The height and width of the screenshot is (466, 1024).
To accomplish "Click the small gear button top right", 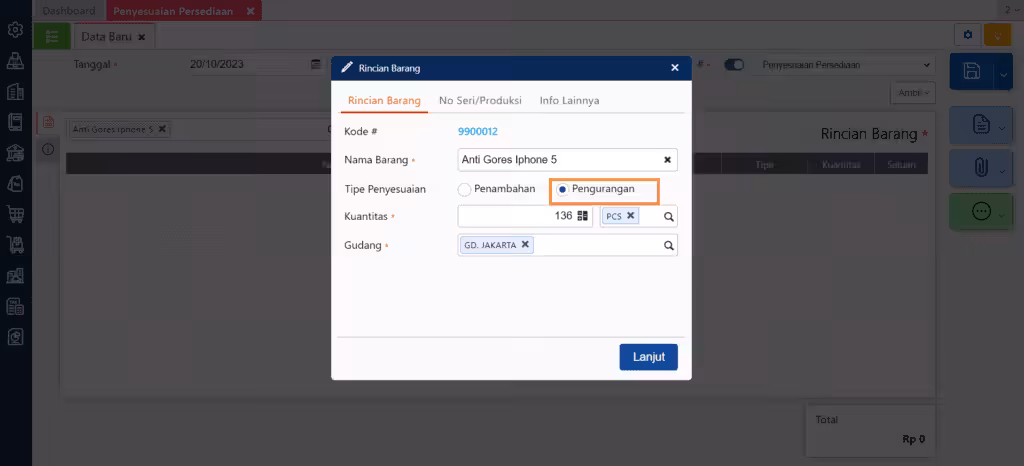I will (x=967, y=35).
